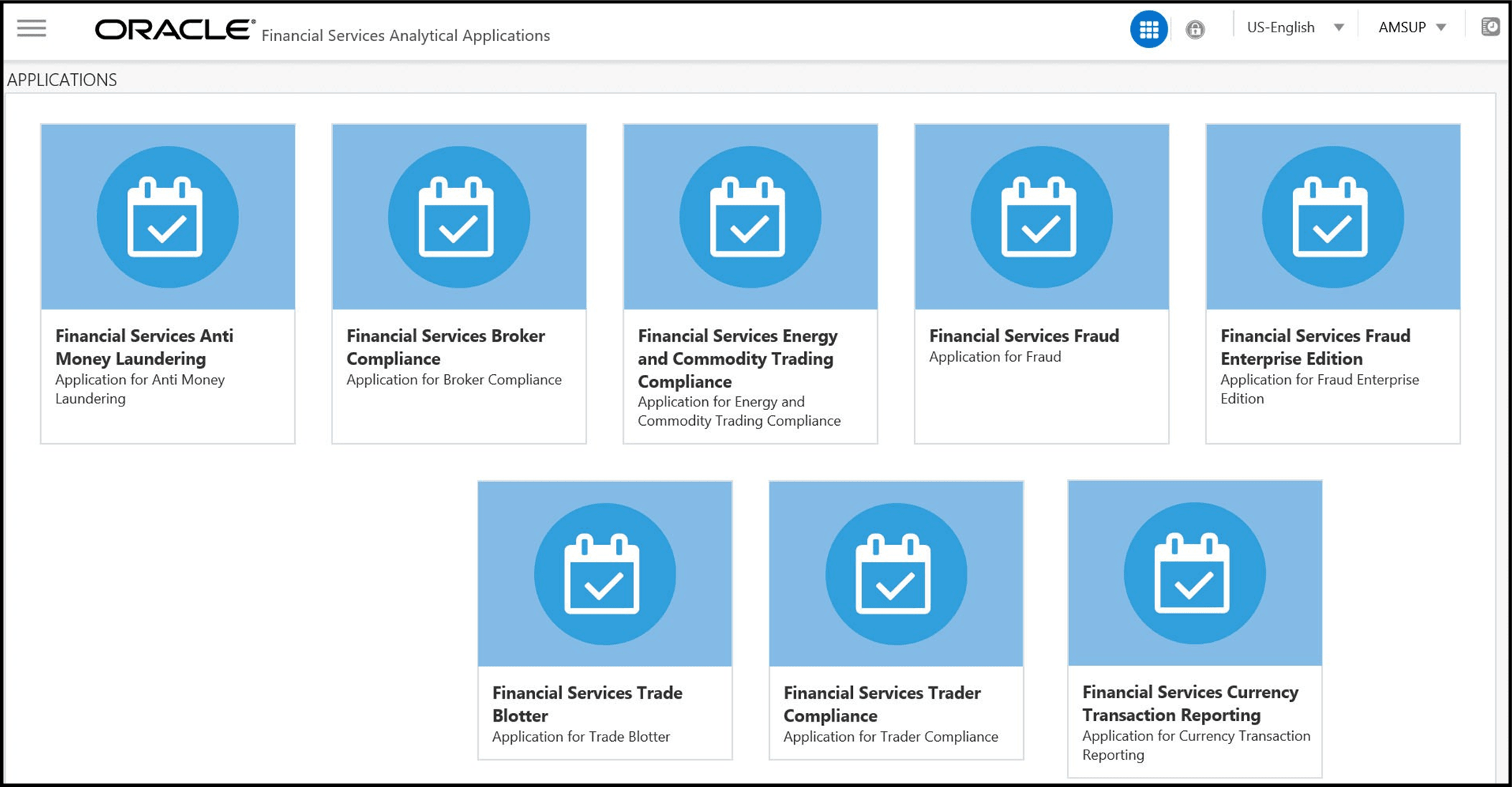Open Financial Services Fraud title link
The image size is (1512, 787).
click(x=1024, y=336)
